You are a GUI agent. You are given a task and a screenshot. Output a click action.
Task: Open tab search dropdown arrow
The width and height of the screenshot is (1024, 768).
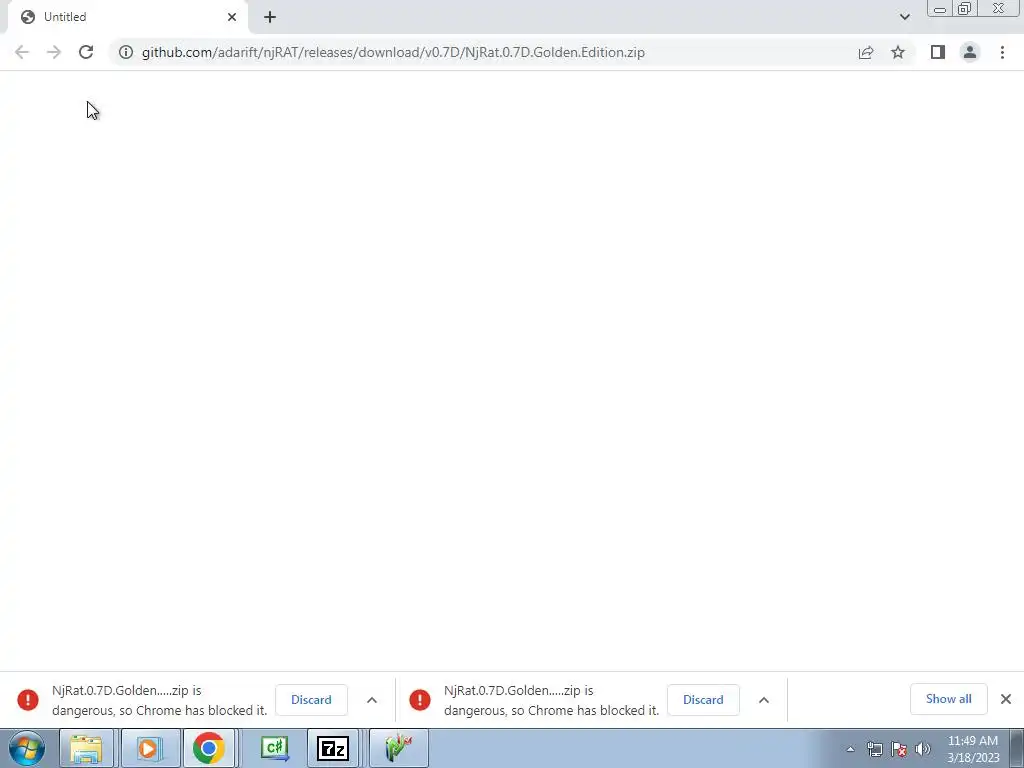[904, 17]
